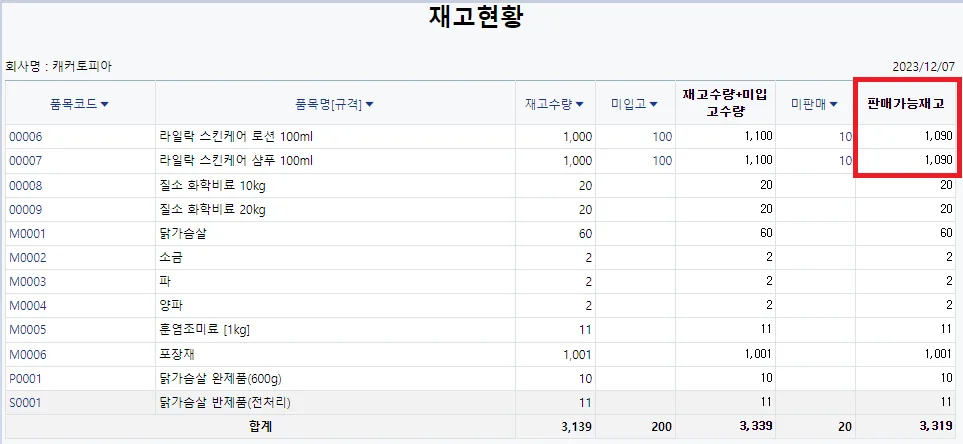Click item code M0006 link
Screen dimensions: 963x444
tap(27, 354)
